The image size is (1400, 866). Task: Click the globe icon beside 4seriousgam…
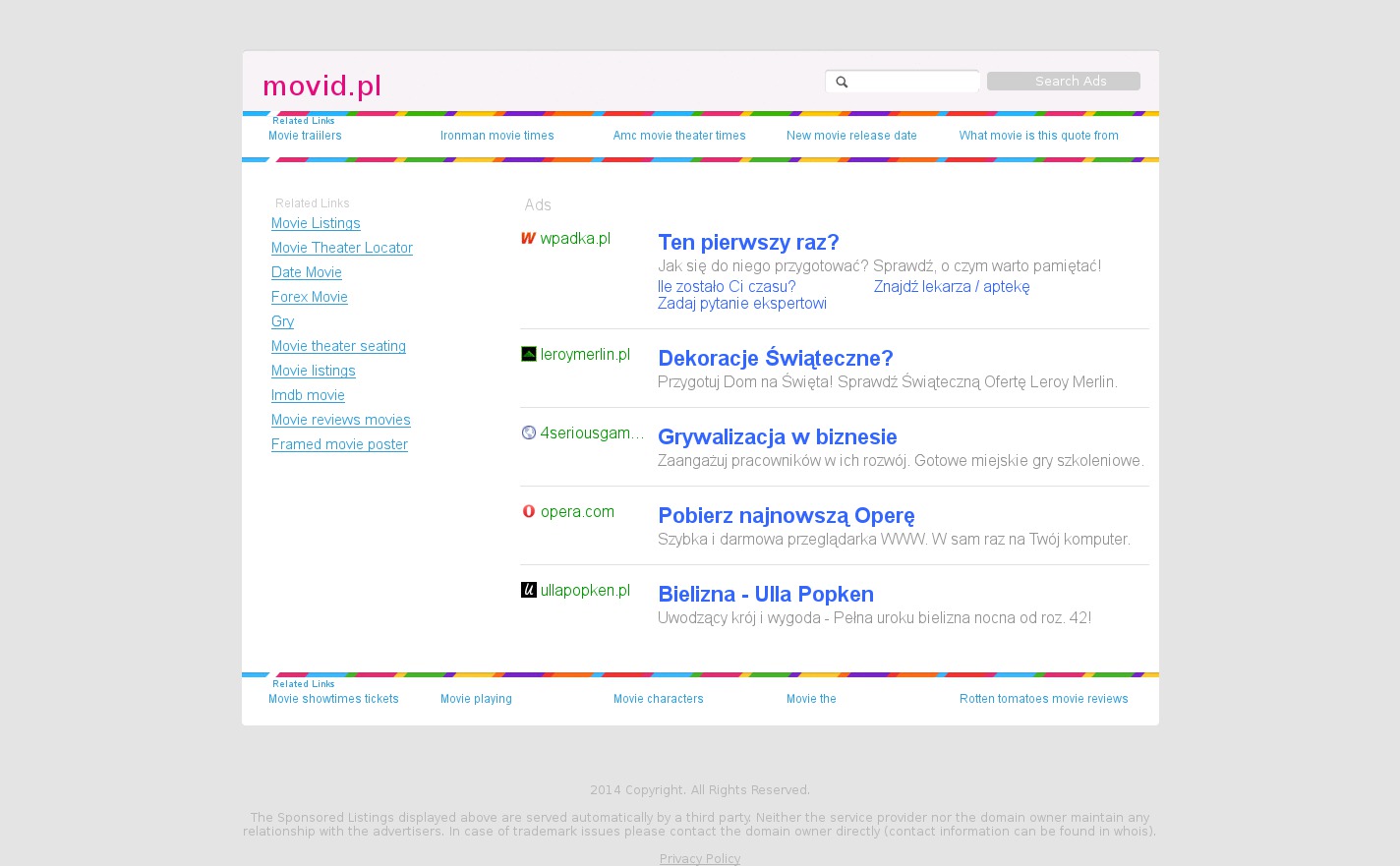point(528,433)
